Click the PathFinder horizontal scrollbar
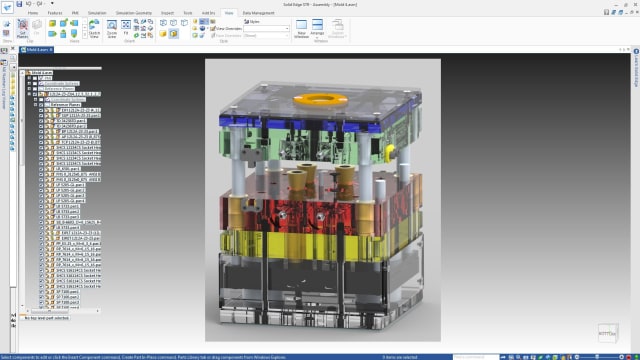 [50, 311]
